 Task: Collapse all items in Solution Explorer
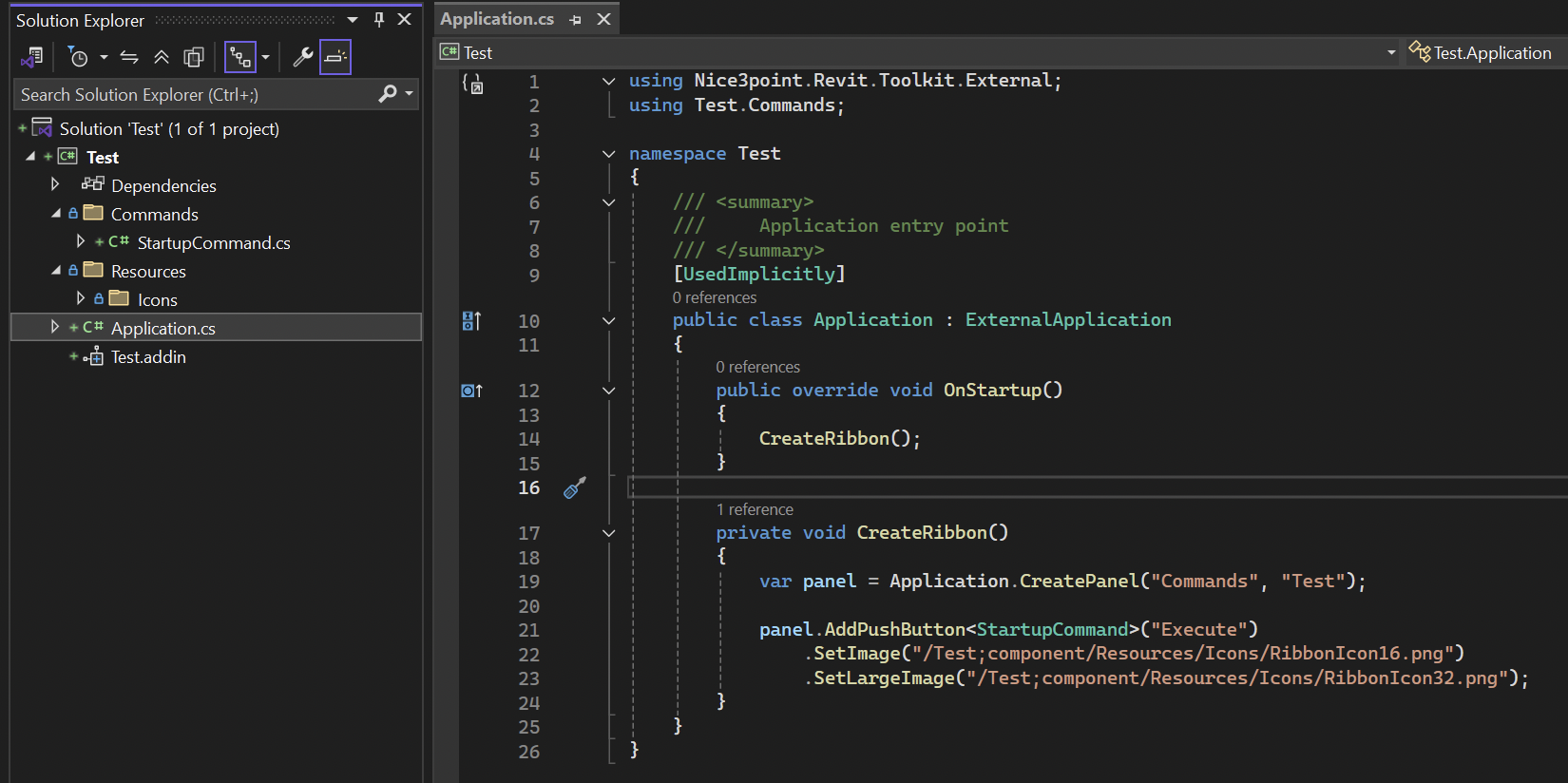162,58
